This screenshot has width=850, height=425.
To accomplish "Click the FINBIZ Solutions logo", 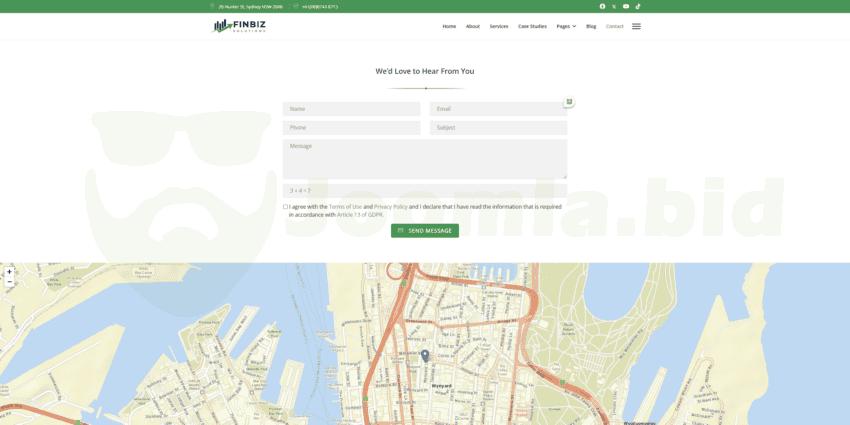I will pyautogui.click(x=239, y=26).
